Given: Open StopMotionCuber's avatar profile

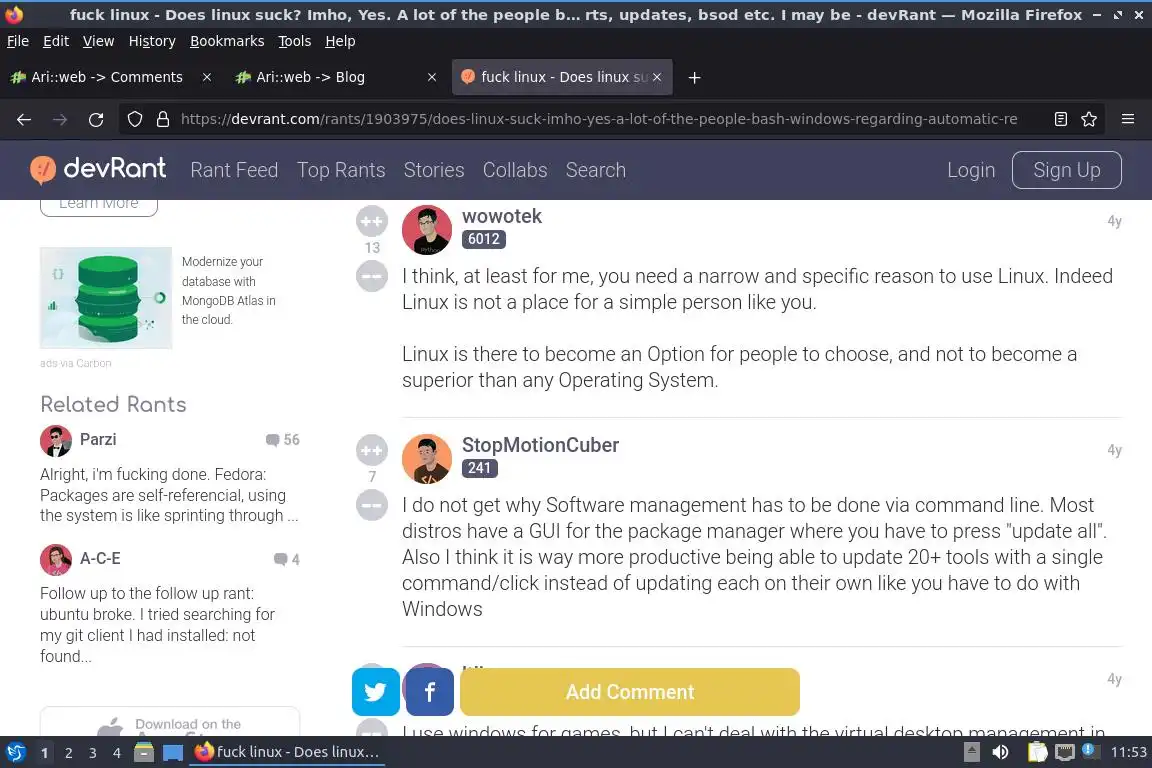Looking at the screenshot, I should [x=427, y=459].
